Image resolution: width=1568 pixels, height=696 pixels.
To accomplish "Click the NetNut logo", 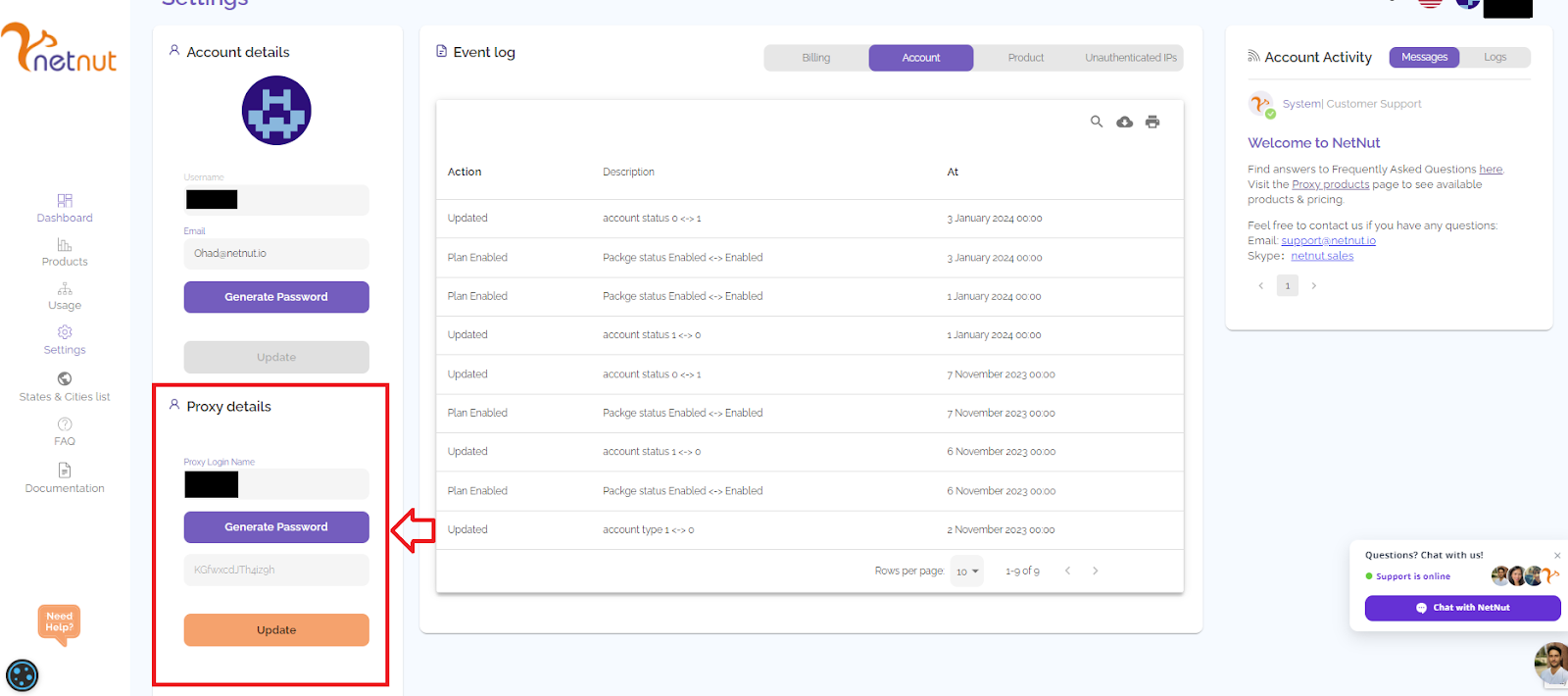I will click(x=59, y=49).
